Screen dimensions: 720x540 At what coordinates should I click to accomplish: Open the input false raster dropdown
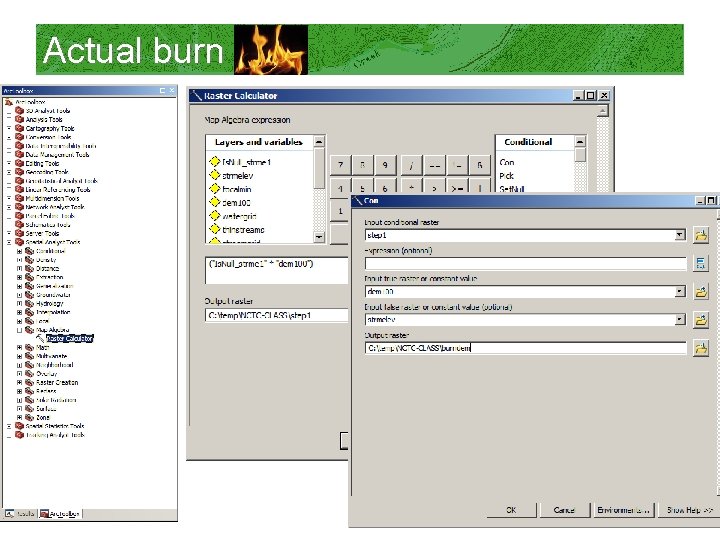point(680,320)
